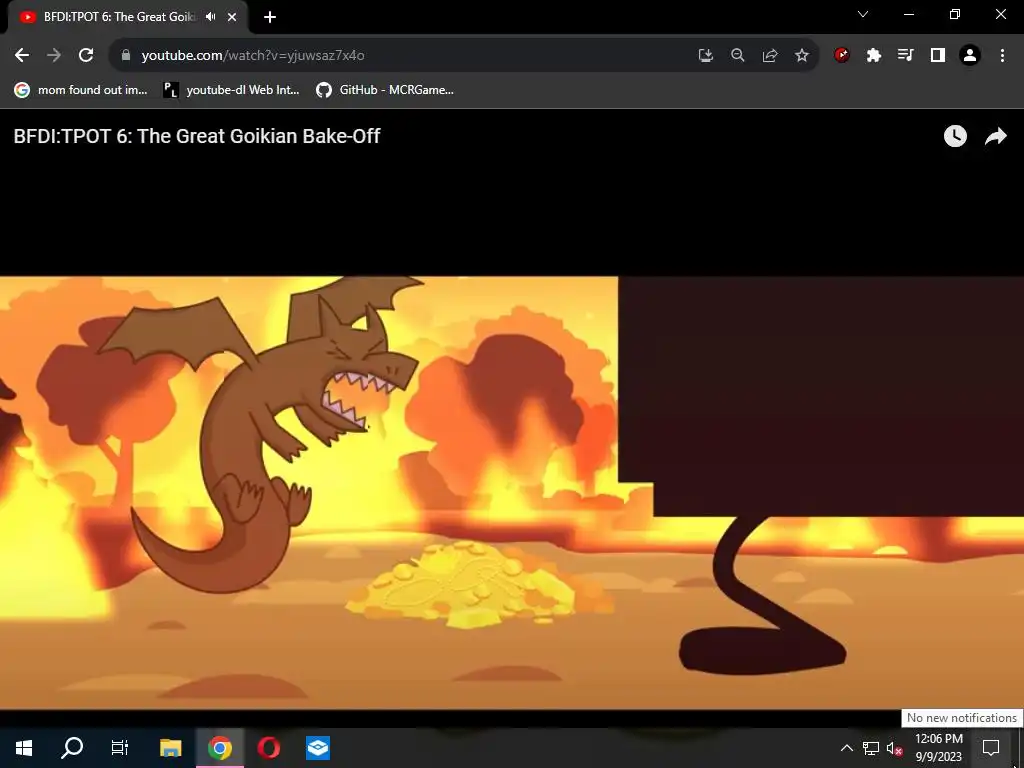Image resolution: width=1024 pixels, height=768 pixels.
Task: Click the site lock icon
Action: (126, 55)
